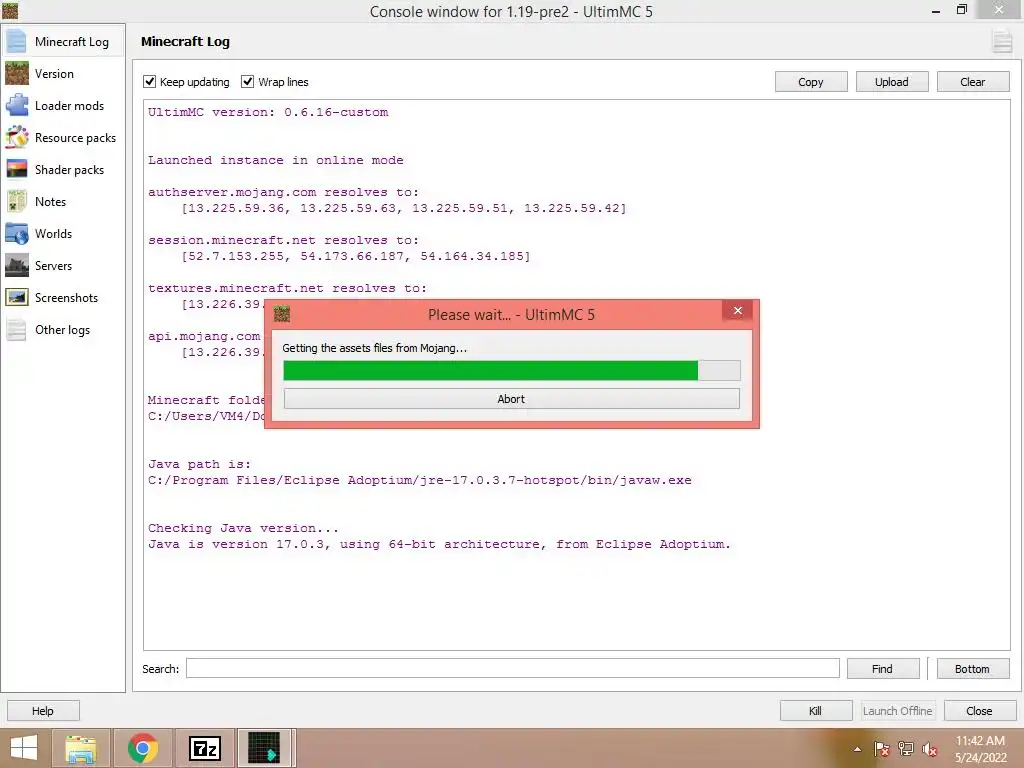Click the 'Checking Java version...' log line
The image size is (1024, 768).
[x=243, y=528]
